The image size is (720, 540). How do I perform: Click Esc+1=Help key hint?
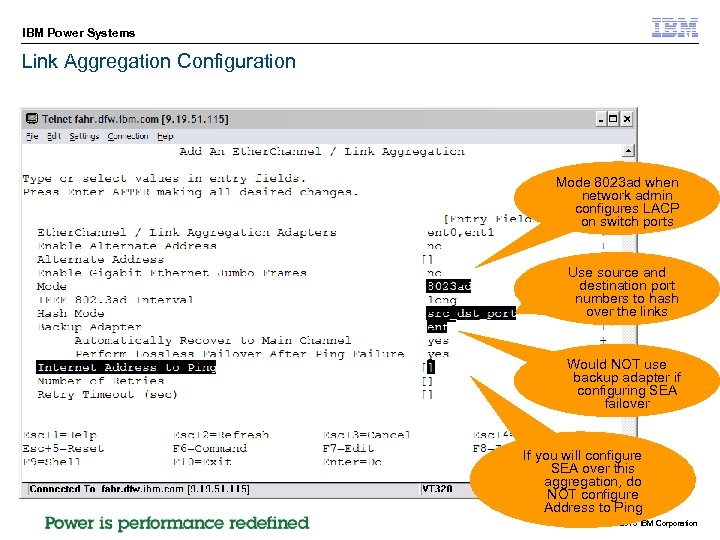click(60, 435)
